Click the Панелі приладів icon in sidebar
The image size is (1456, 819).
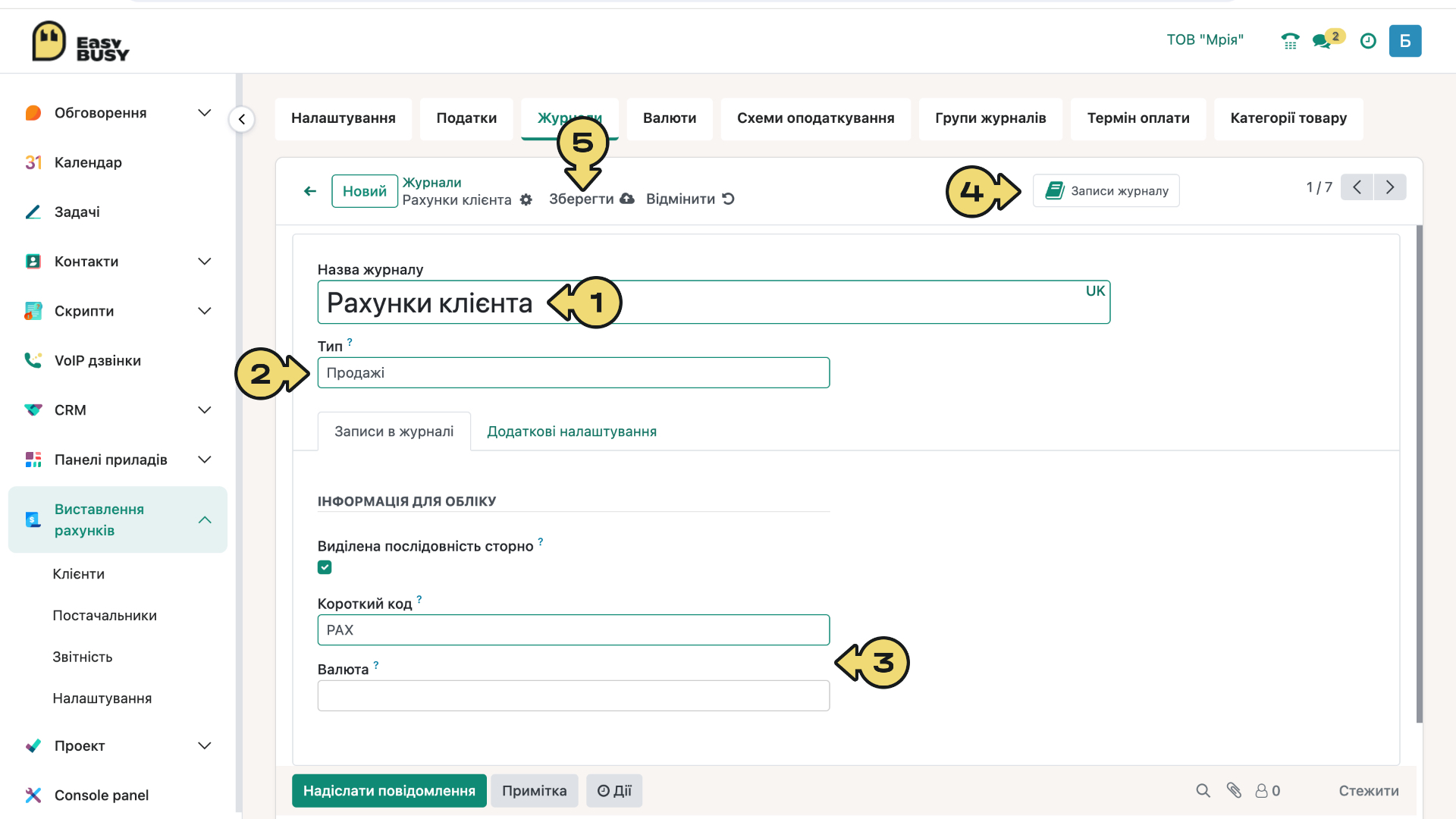click(x=33, y=460)
